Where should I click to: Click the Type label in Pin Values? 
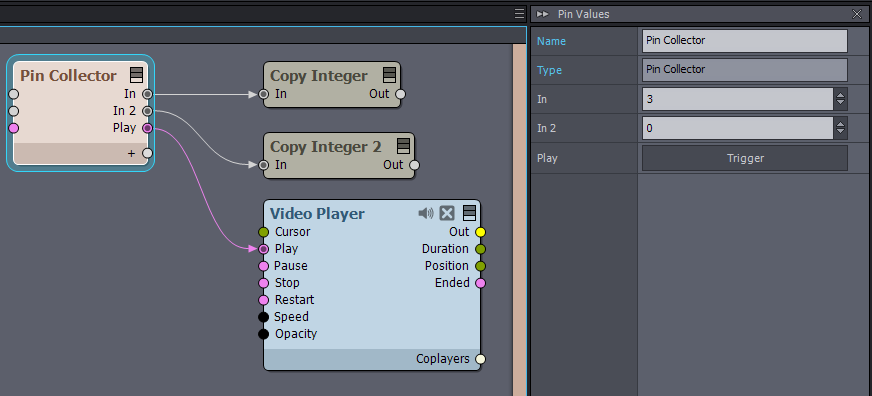pos(549,70)
